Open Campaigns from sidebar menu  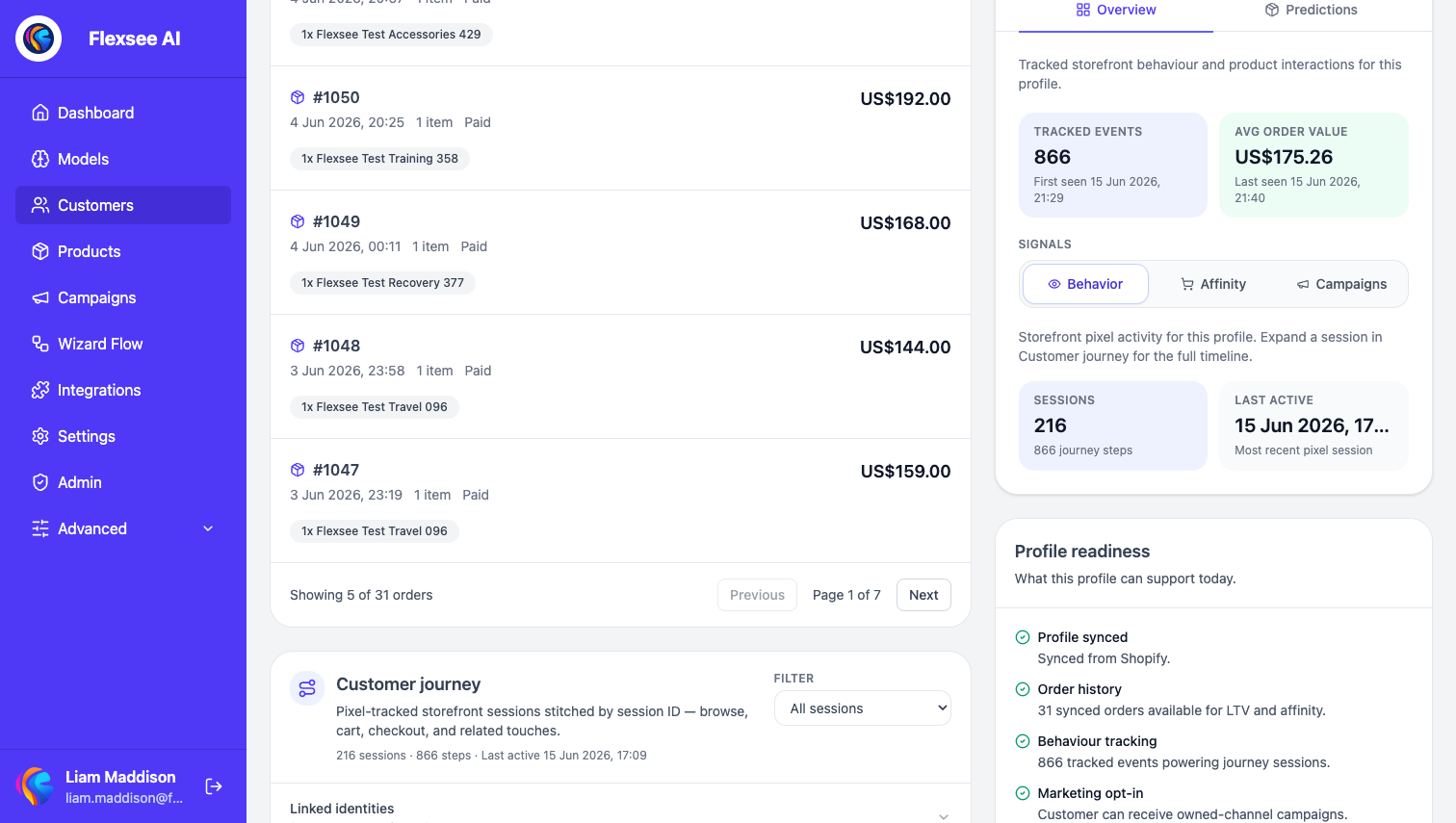[x=123, y=297]
